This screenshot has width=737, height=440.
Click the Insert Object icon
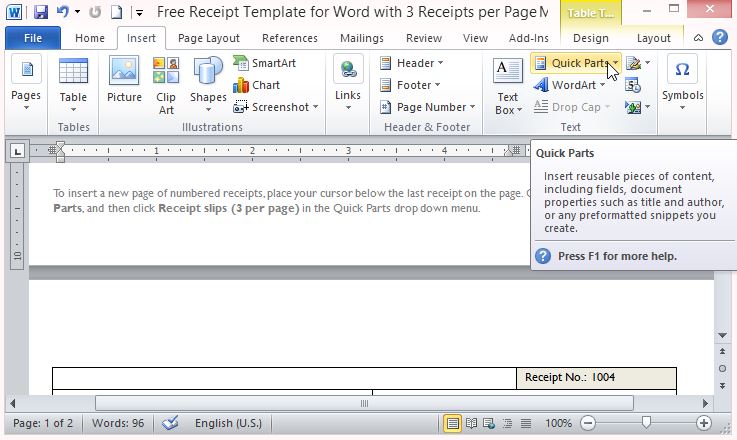[x=633, y=108]
